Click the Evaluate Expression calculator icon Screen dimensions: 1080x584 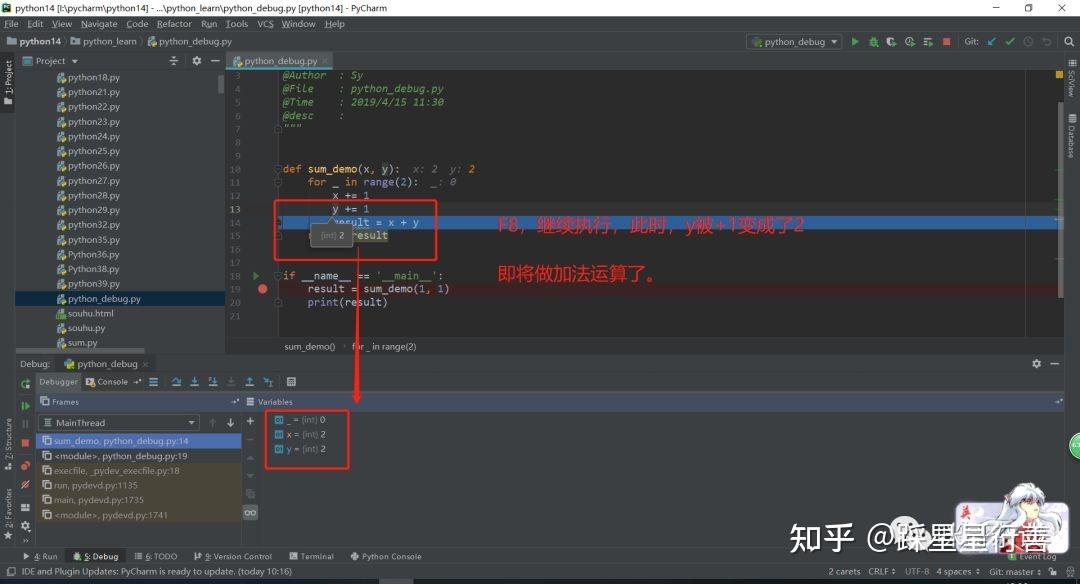(x=290, y=381)
